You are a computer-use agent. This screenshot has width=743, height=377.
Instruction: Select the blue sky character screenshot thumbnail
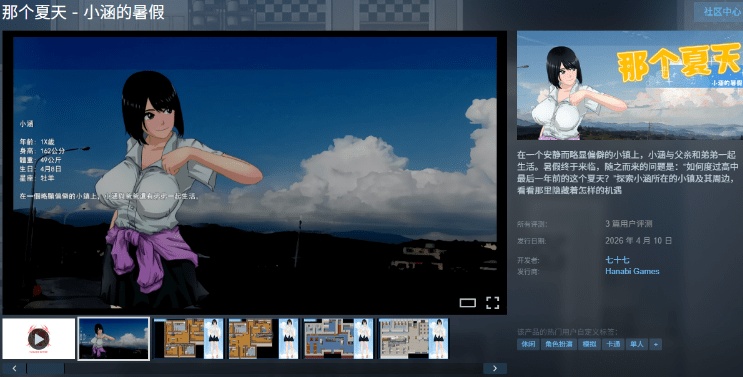[x=114, y=339]
